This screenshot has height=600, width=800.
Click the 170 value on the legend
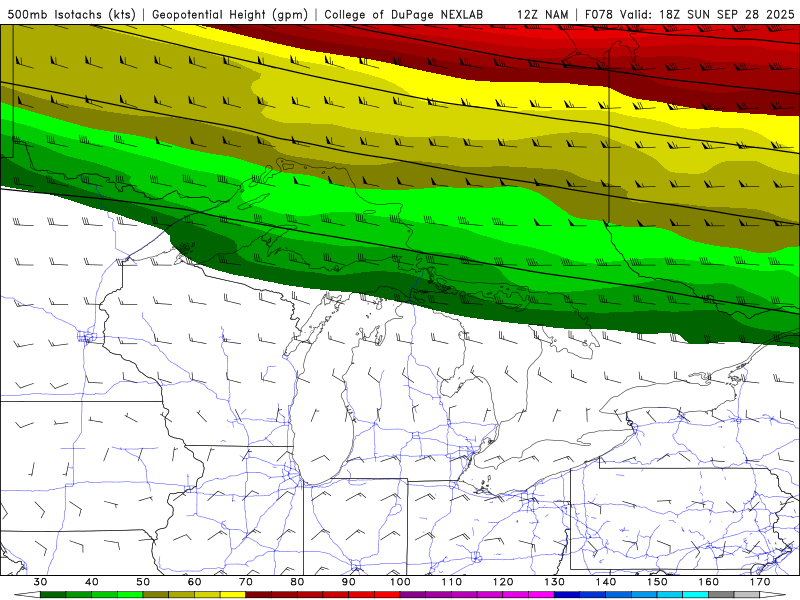(760, 582)
